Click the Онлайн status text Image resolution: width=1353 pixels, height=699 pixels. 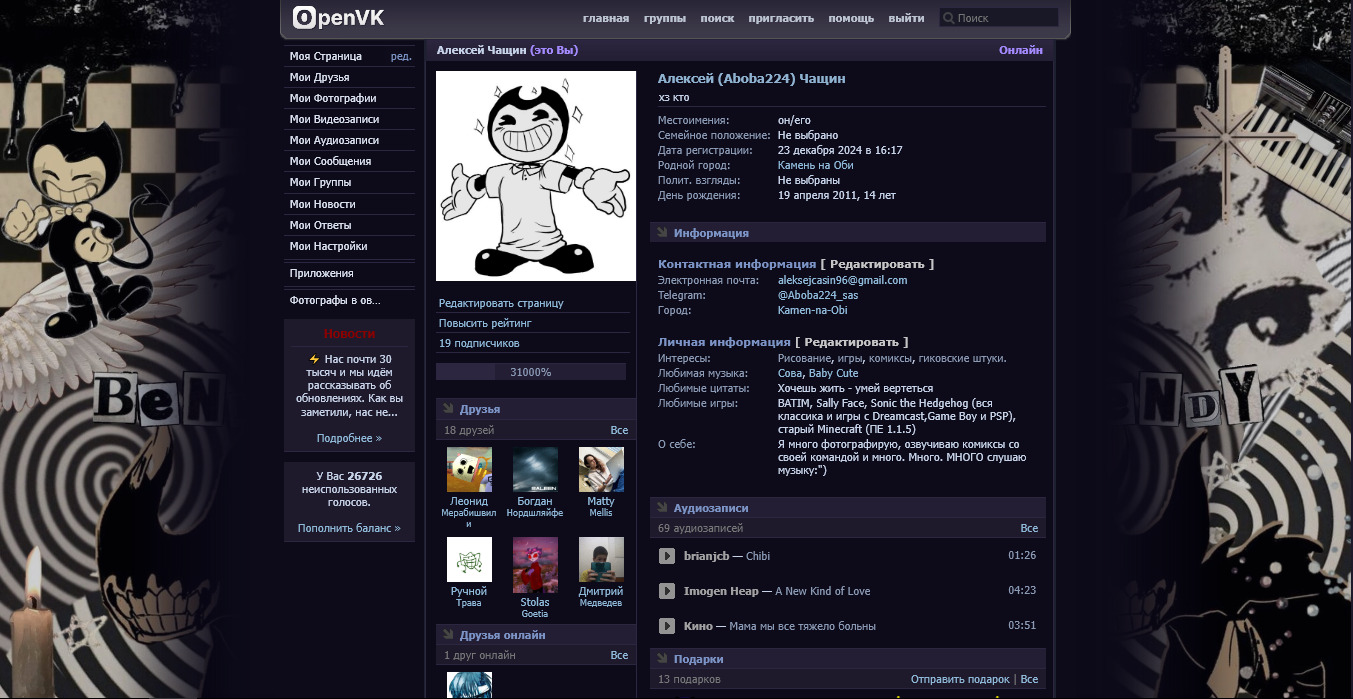pyautogui.click(x=1021, y=50)
